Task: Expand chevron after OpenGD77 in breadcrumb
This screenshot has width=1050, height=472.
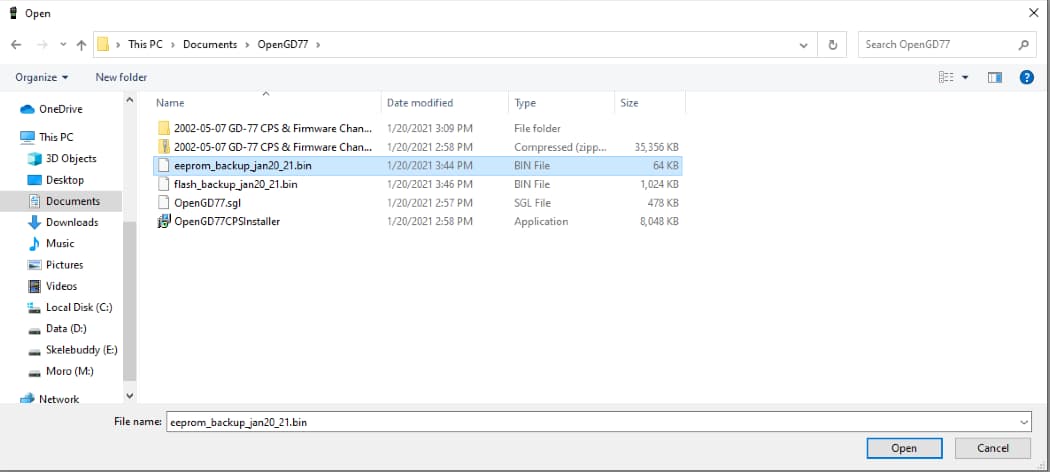Action: 318,45
